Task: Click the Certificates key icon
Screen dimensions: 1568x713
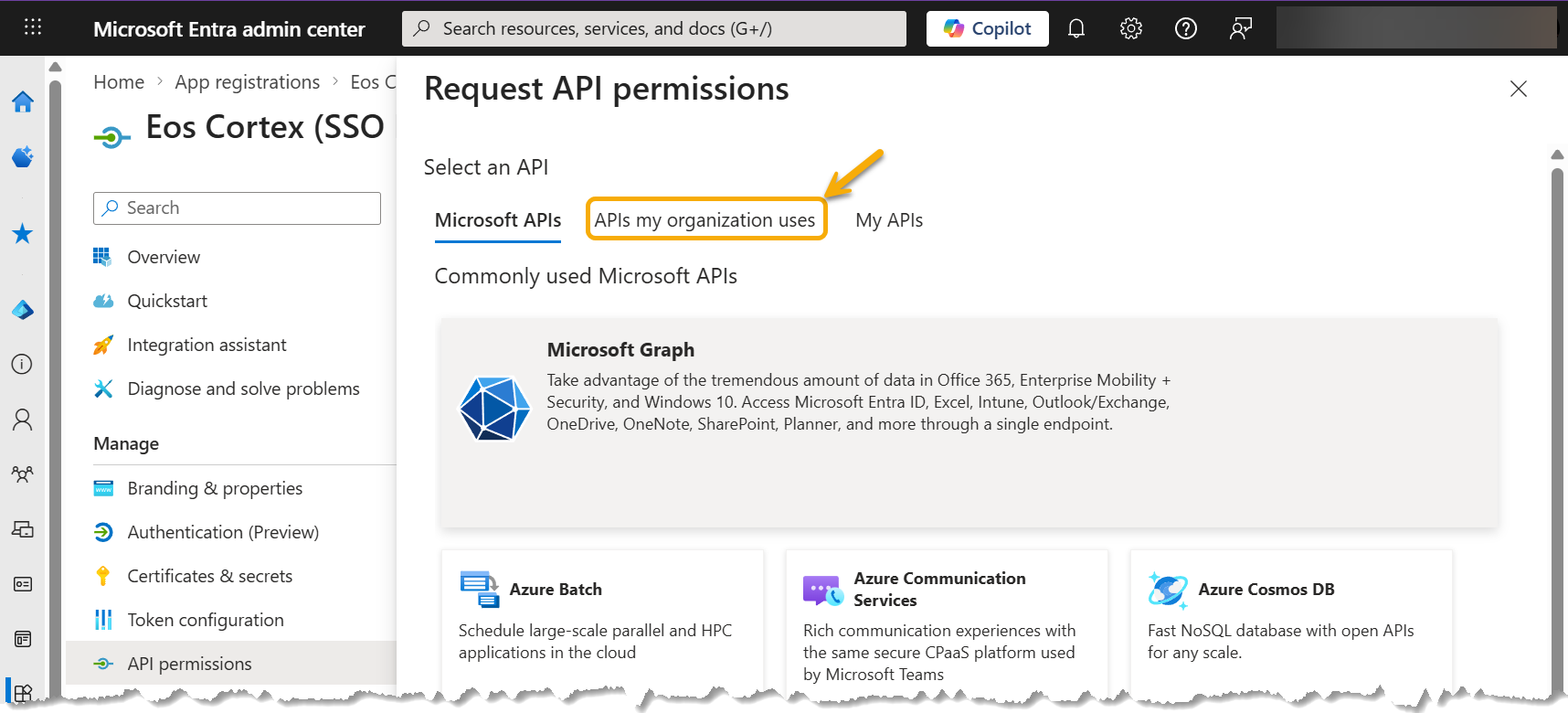Action: [x=103, y=576]
